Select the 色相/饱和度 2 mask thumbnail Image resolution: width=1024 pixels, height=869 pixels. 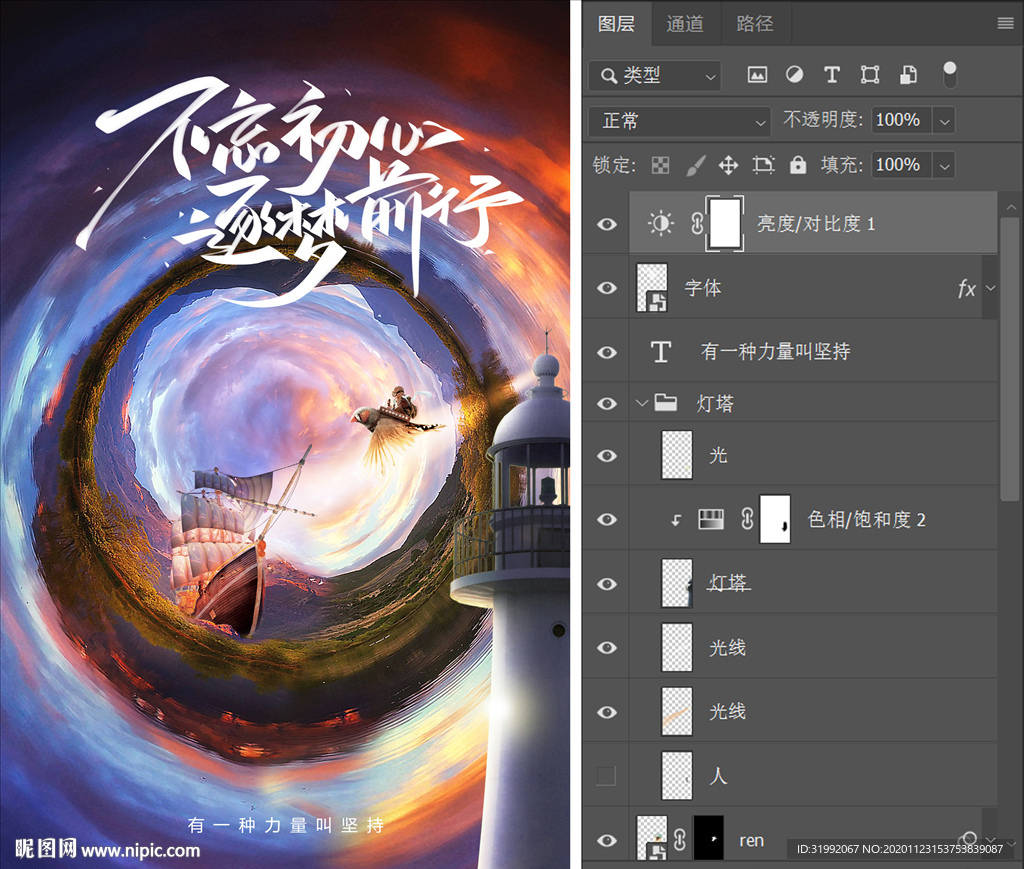(775, 519)
